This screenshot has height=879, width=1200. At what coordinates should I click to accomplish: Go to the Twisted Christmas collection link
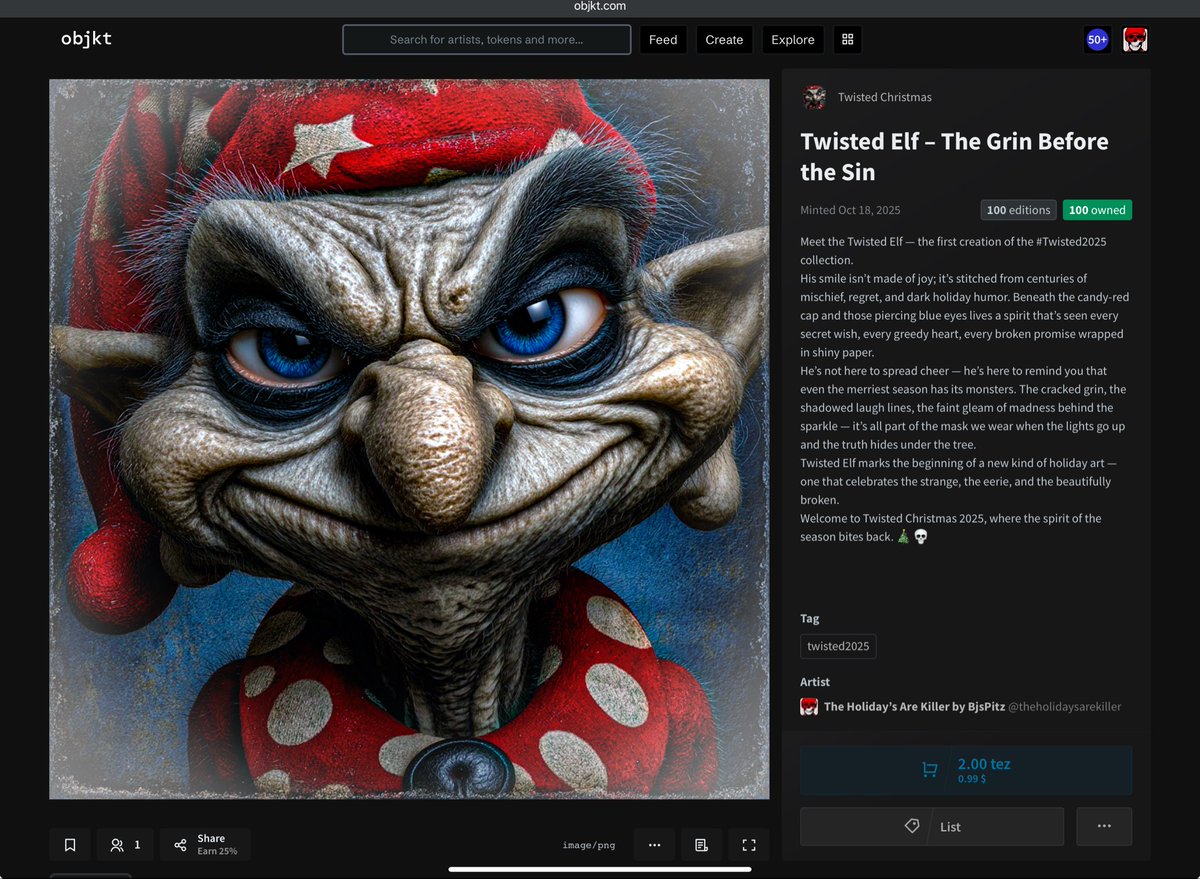tap(885, 97)
